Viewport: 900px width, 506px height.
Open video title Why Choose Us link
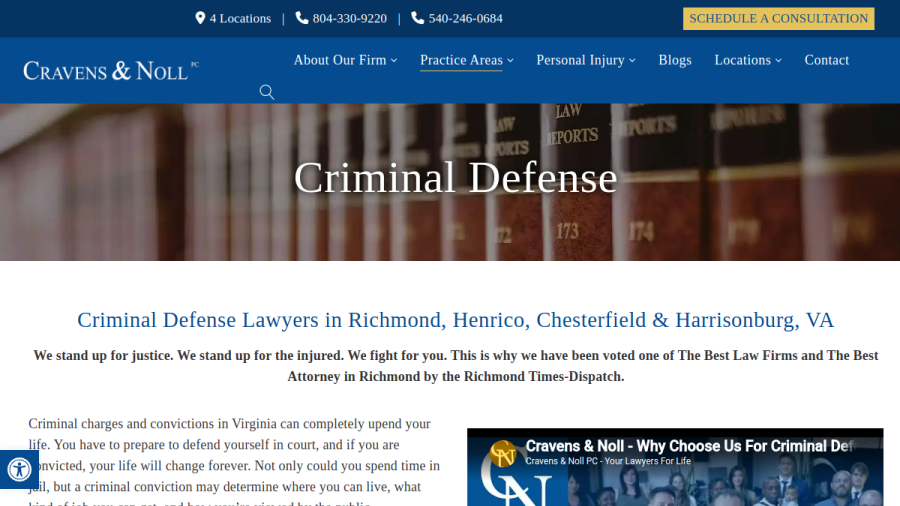(689, 446)
